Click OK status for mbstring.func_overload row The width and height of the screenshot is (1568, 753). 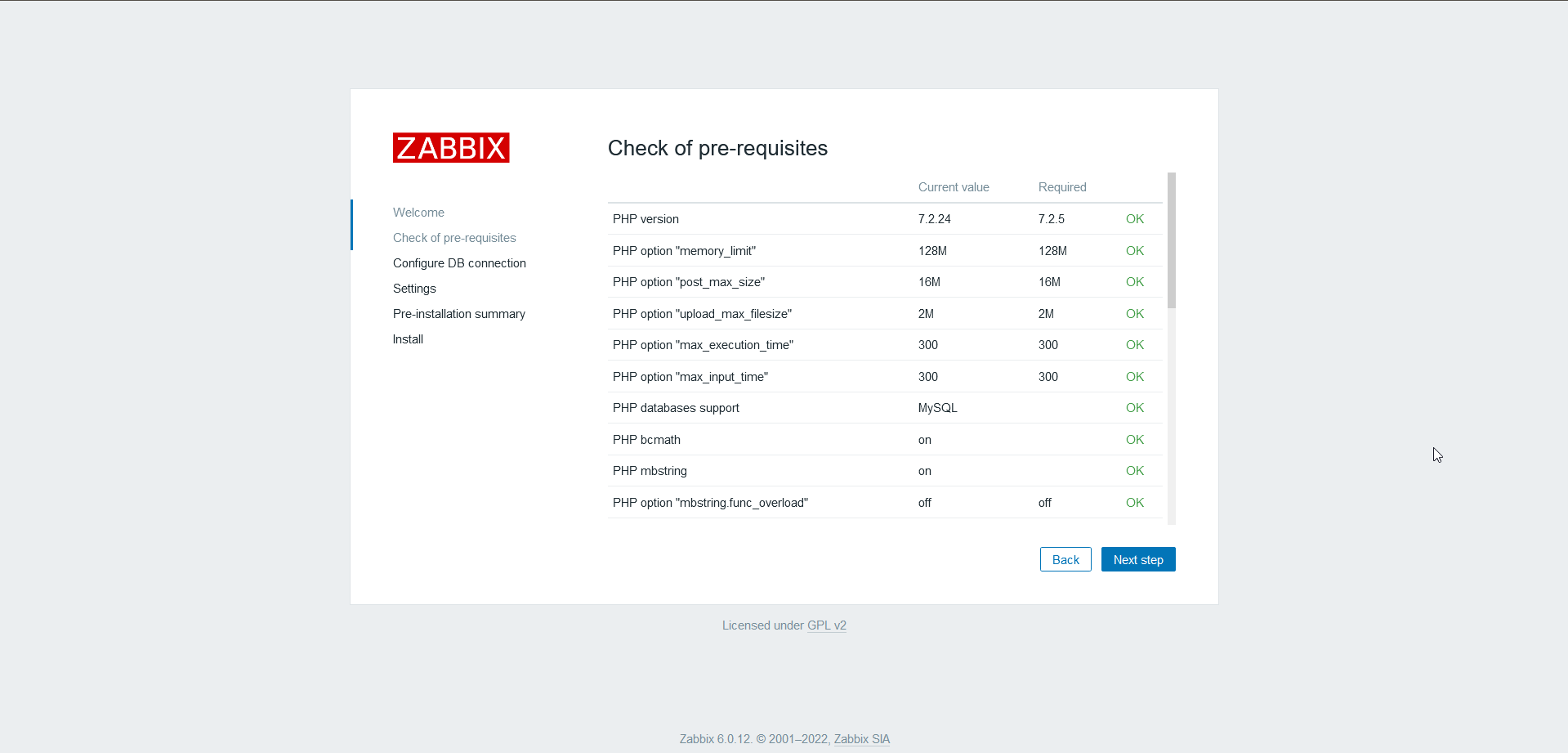pos(1135,503)
